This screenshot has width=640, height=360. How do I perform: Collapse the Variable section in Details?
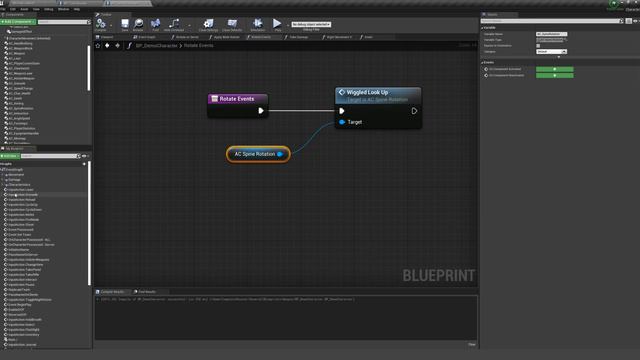click(482, 28)
